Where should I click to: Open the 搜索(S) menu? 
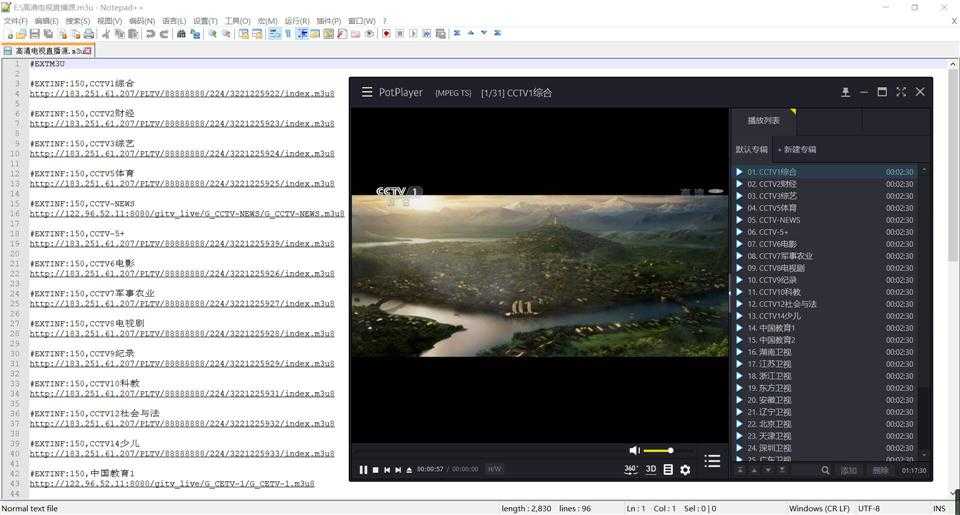pyautogui.click(x=78, y=21)
